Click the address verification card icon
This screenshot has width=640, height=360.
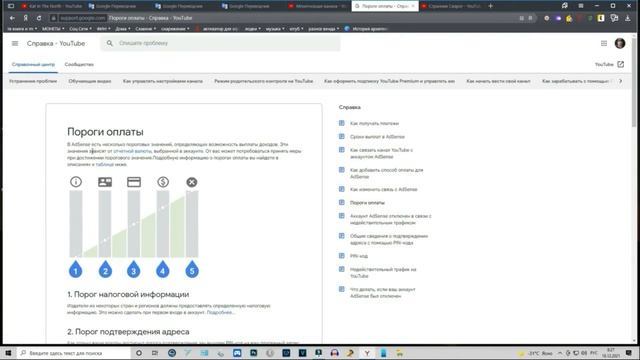click(105, 182)
